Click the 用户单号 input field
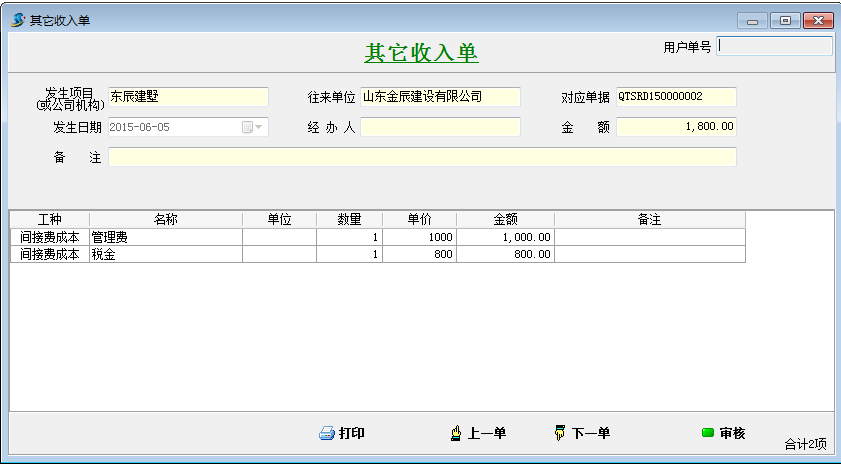The height and width of the screenshot is (466, 841). pyautogui.click(x=775, y=46)
